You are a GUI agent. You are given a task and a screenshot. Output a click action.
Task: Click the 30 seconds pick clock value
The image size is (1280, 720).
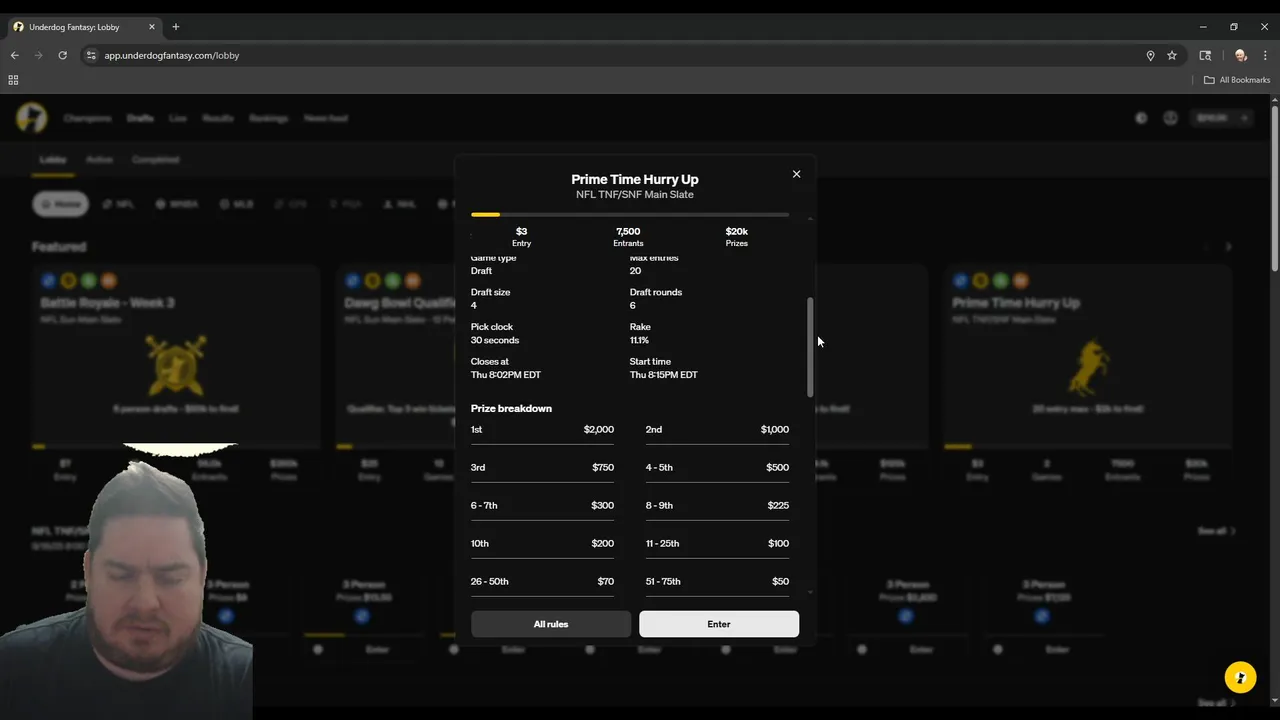[x=495, y=341]
